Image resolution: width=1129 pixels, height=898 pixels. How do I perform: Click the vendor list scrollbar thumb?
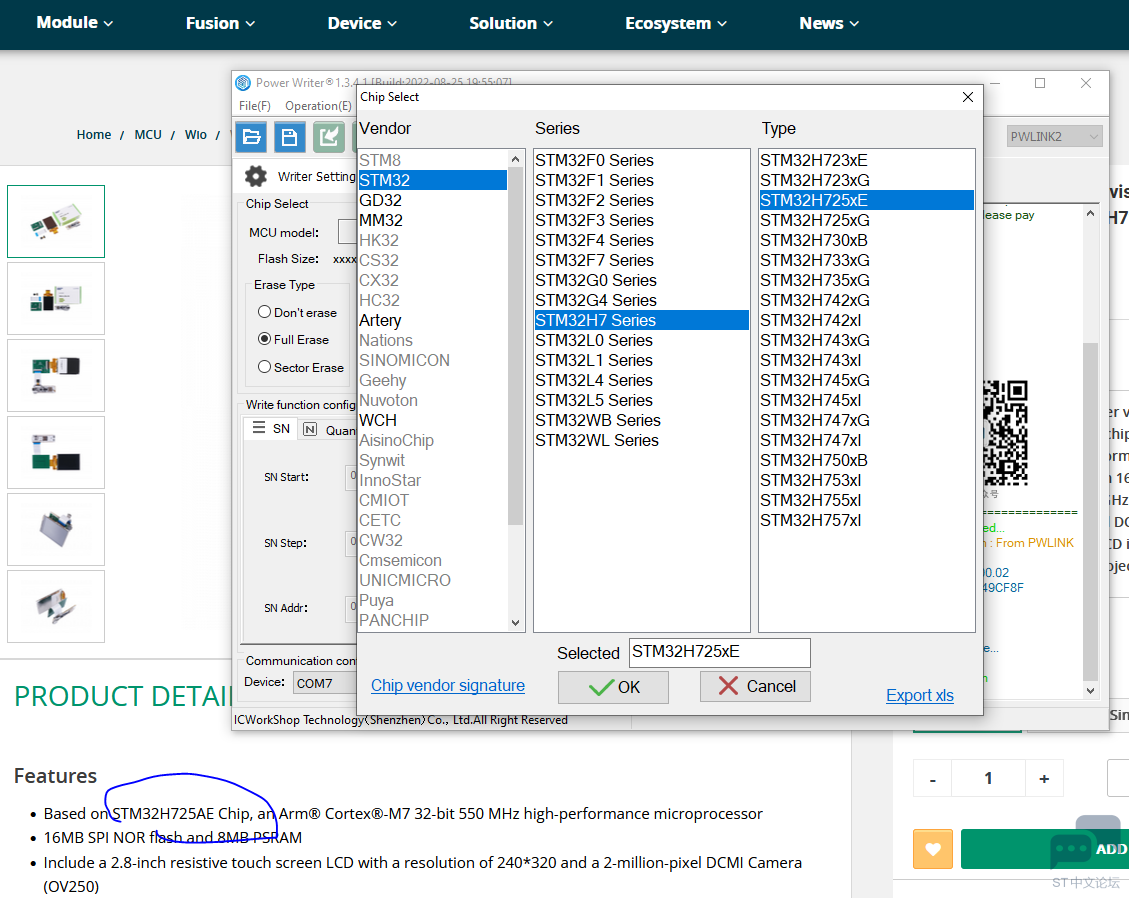click(x=516, y=346)
